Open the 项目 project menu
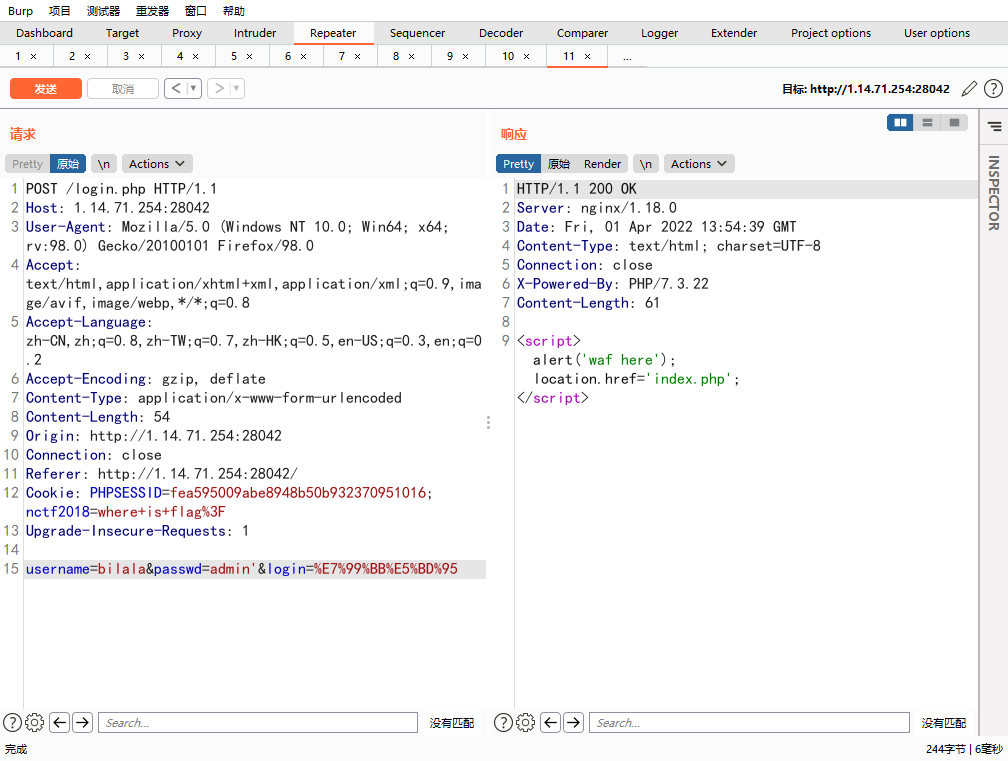The height and width of the screenshot is (761, 1008). (x=60, y=11)
